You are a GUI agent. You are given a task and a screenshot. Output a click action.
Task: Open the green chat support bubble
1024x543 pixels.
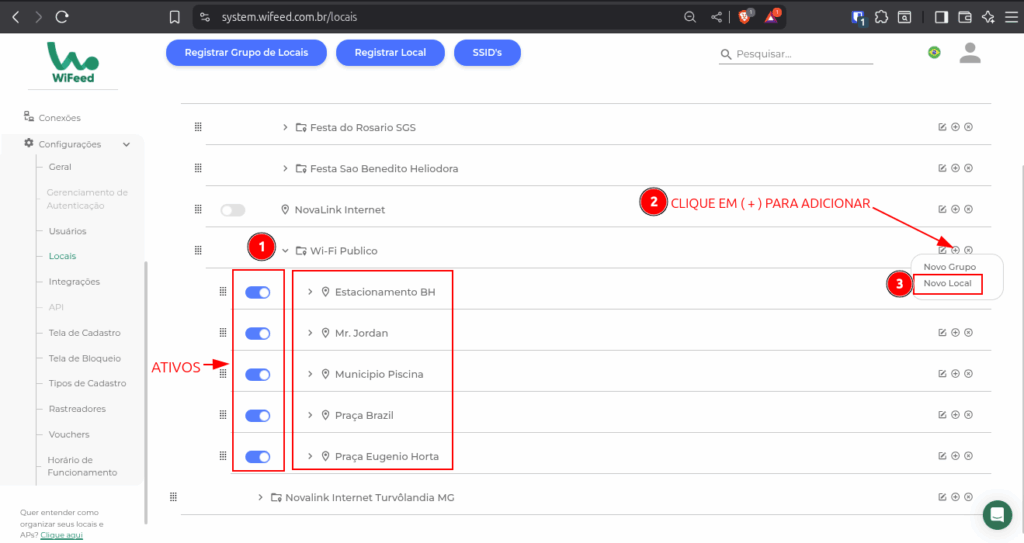[x=997, y=514]
